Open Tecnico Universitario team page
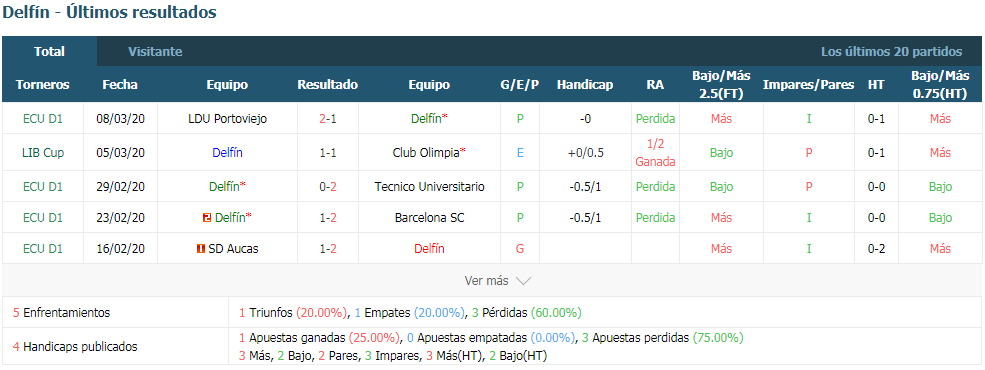The height and width of the screenshot is (370, 985). coord(429,187)
